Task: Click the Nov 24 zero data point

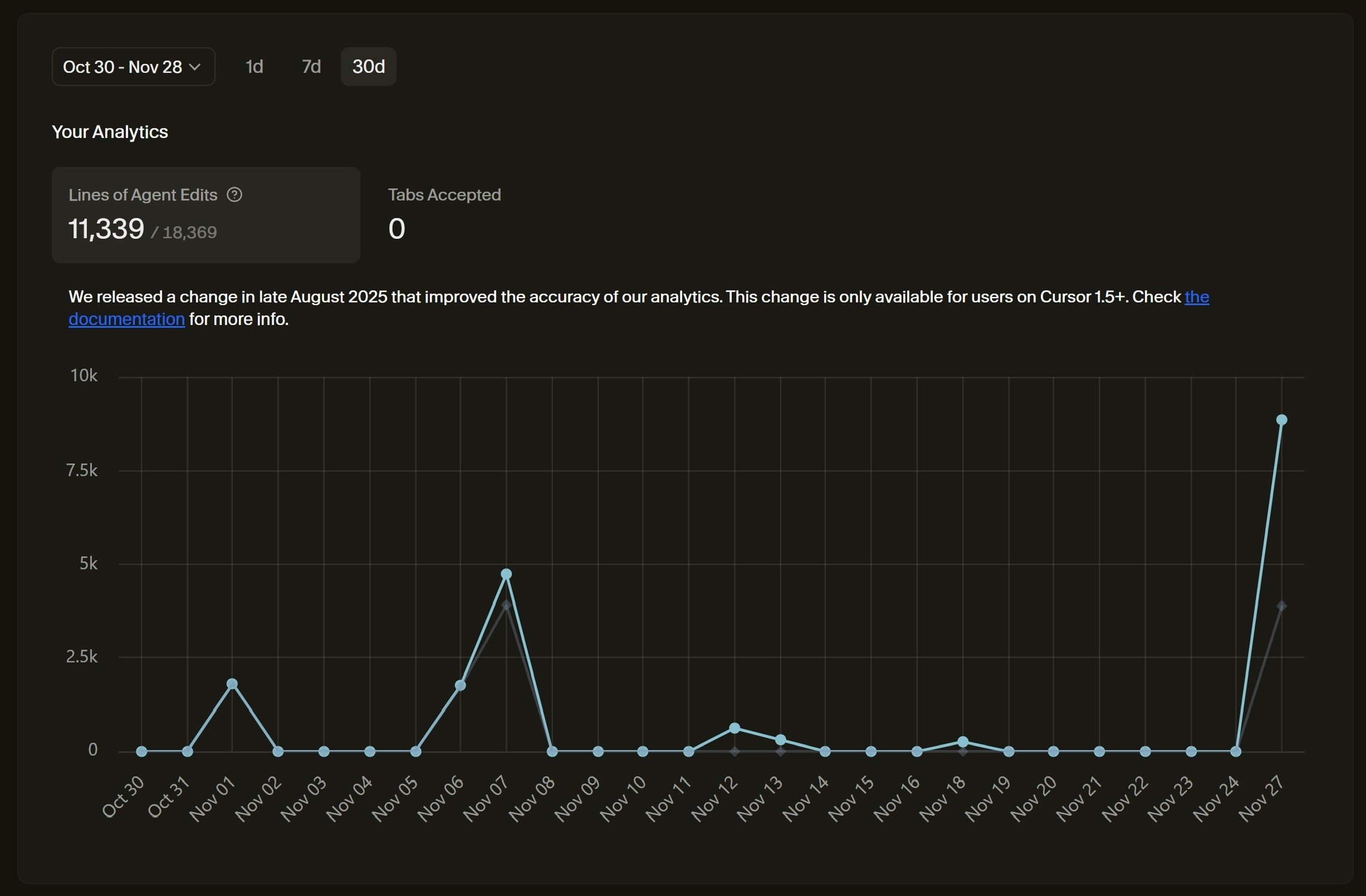Action: tap(1236, 751)
